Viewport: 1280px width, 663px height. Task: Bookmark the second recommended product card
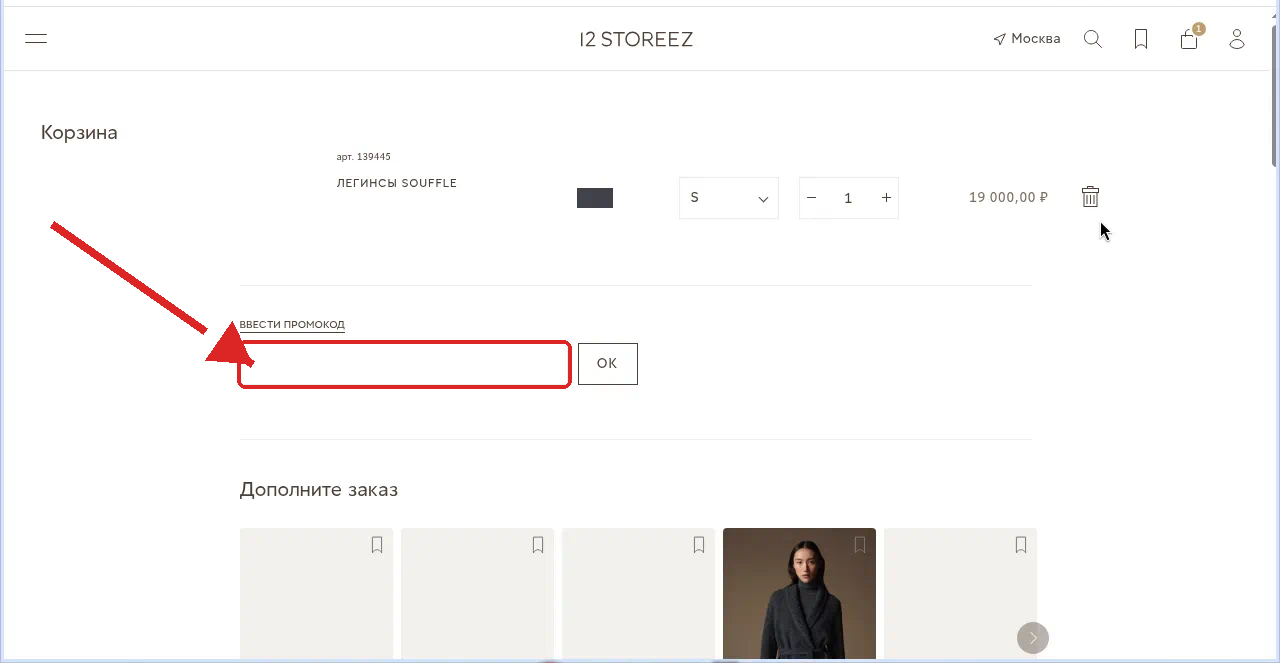tap(538, 545)
